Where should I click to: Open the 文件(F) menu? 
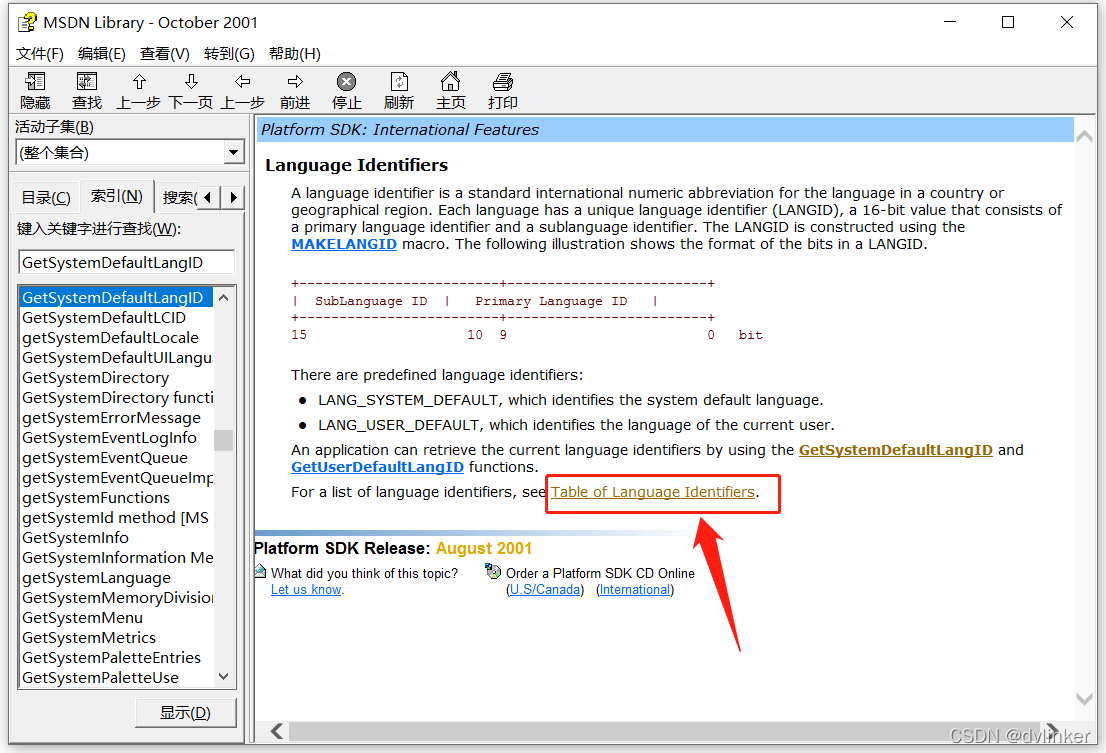click(40, 54)
